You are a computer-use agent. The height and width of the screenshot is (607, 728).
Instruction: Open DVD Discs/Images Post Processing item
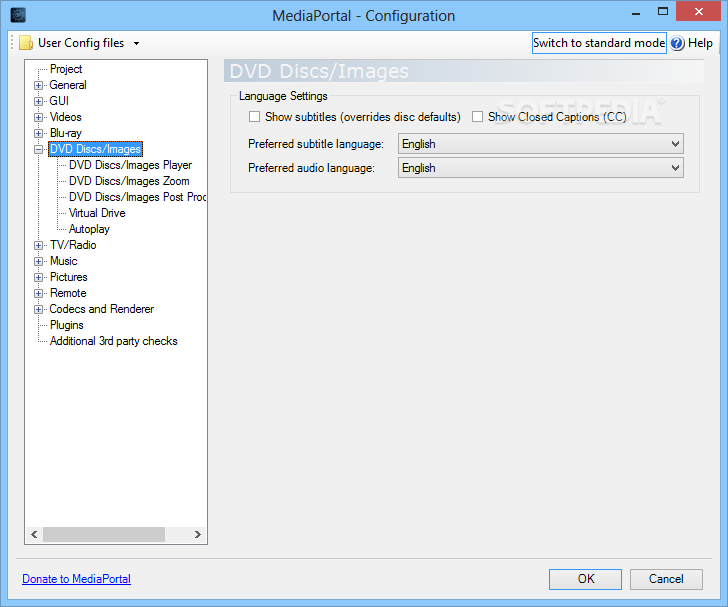pyautogui.click(x=137, y=197)
